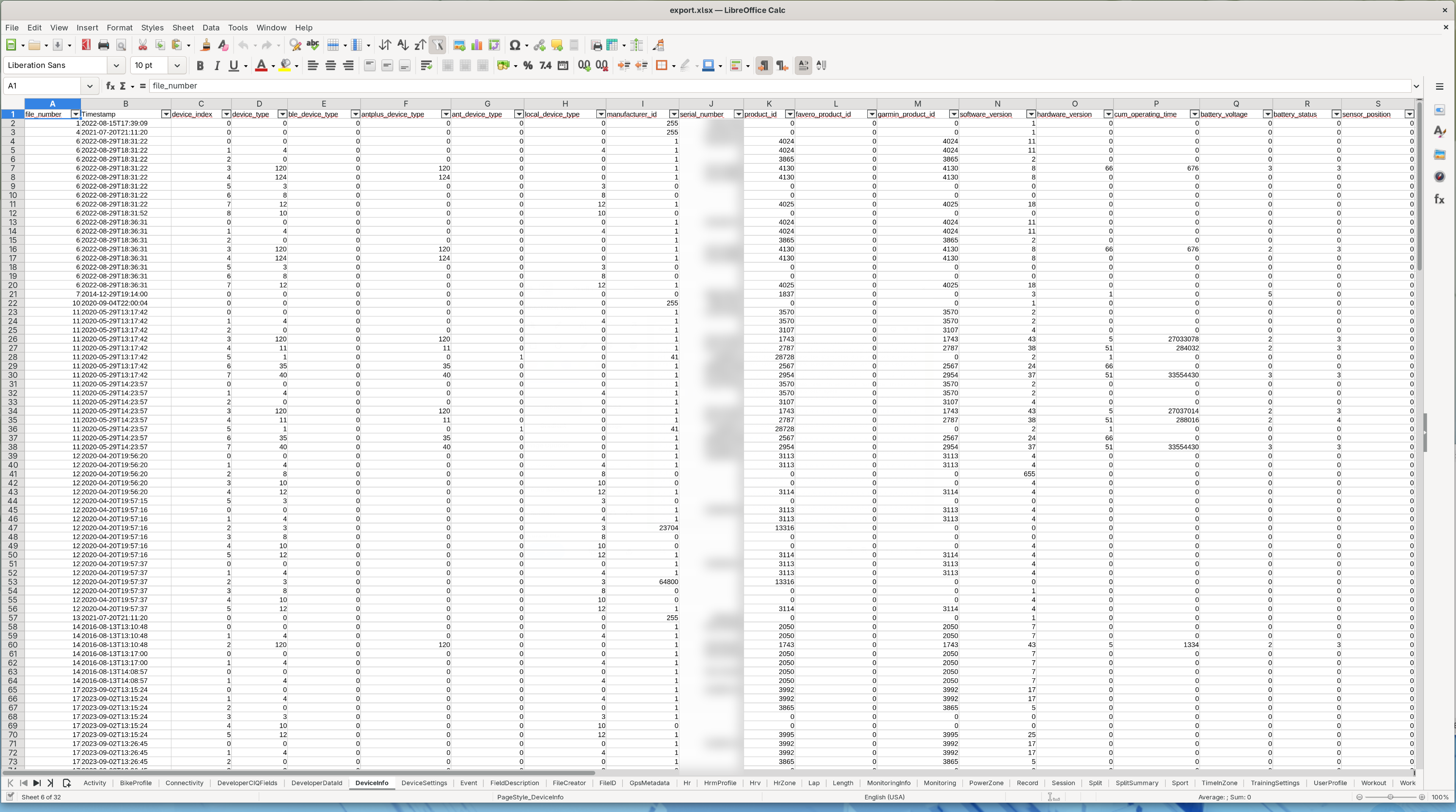Open sidebar Functions fx icon
The width and height of the screenshot is (1456, 812).
coord(1439,199)
